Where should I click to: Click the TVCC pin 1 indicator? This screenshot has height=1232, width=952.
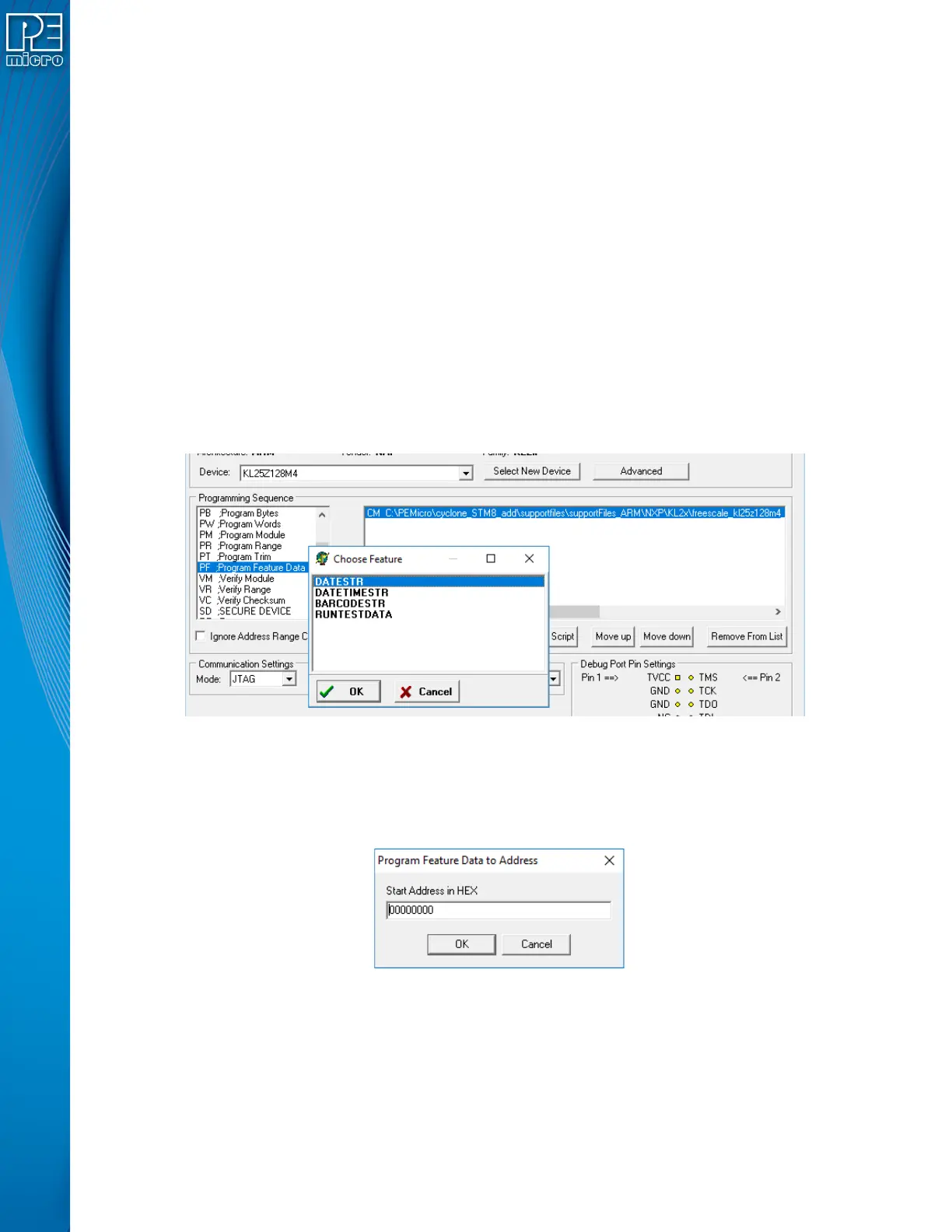click(677, 677)
